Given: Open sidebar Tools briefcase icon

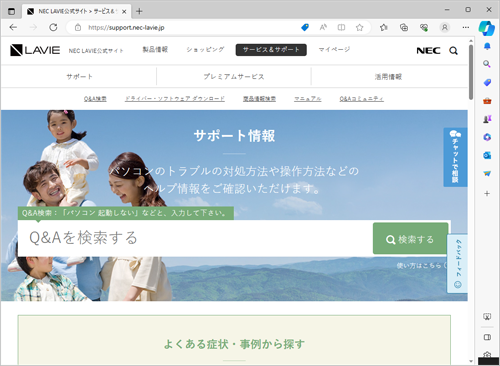Looking at the screenshot, I should tap(487, 101).
